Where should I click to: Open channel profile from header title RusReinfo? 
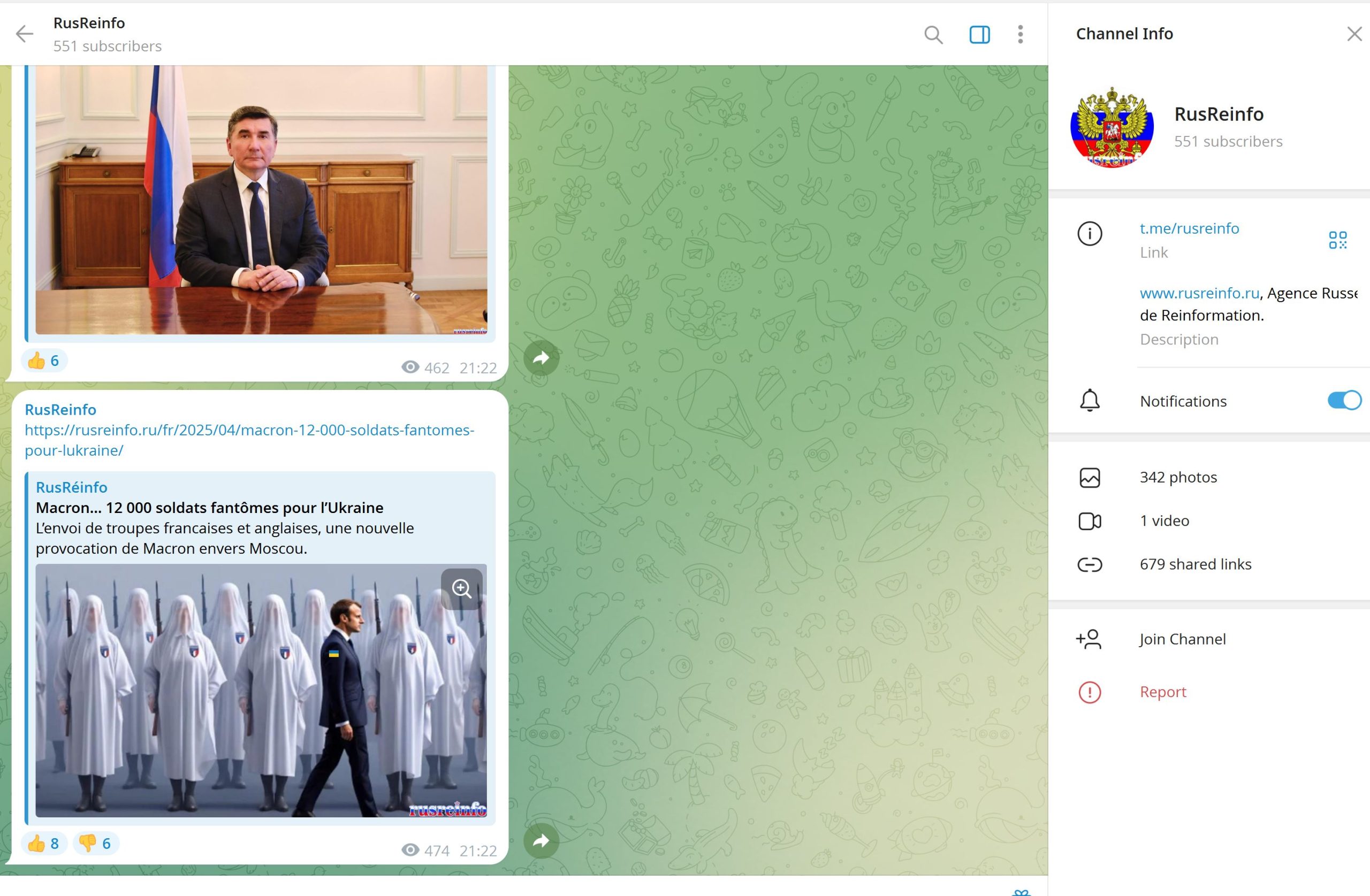point(89,23)
